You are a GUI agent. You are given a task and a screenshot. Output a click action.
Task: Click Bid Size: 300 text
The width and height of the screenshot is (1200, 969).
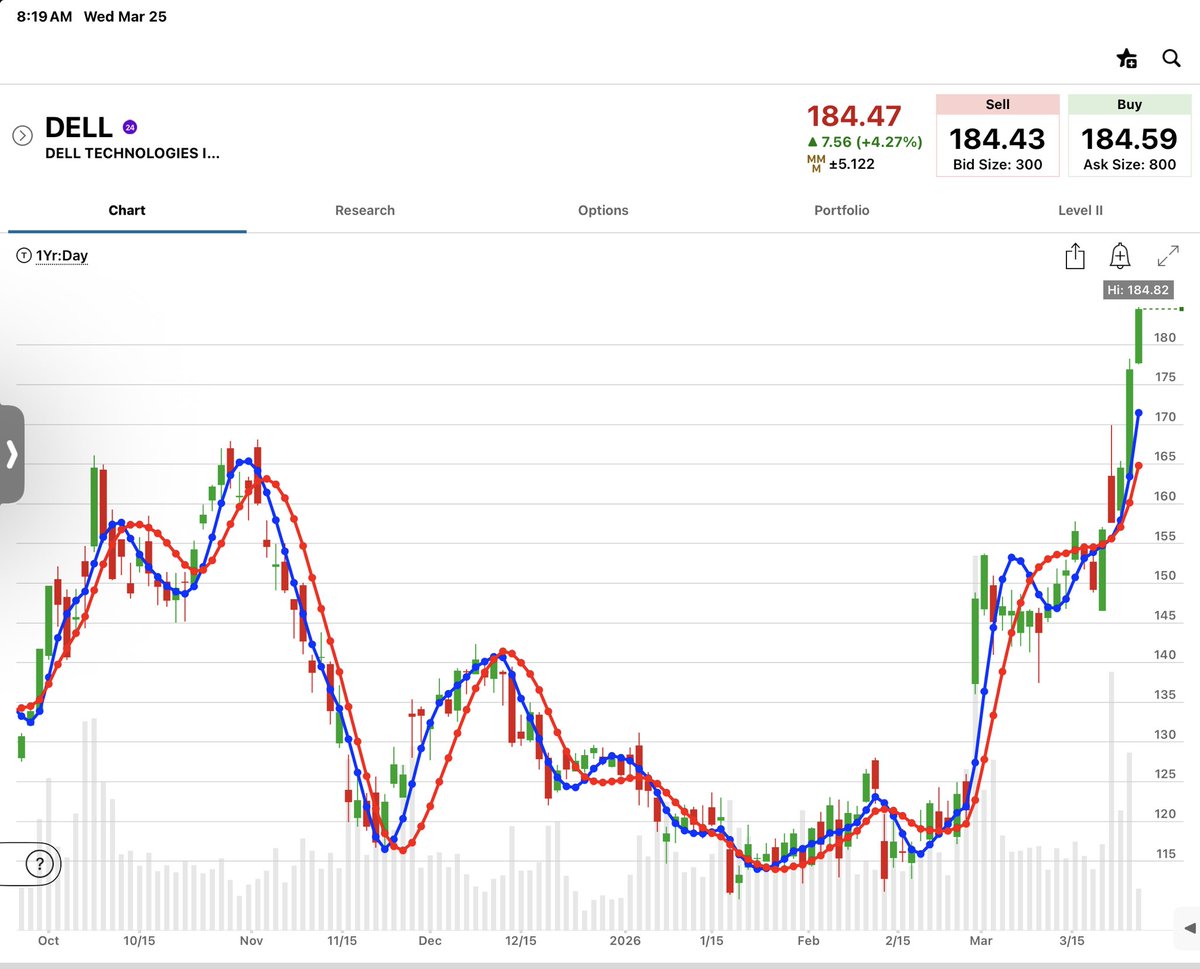coord(997,165)
